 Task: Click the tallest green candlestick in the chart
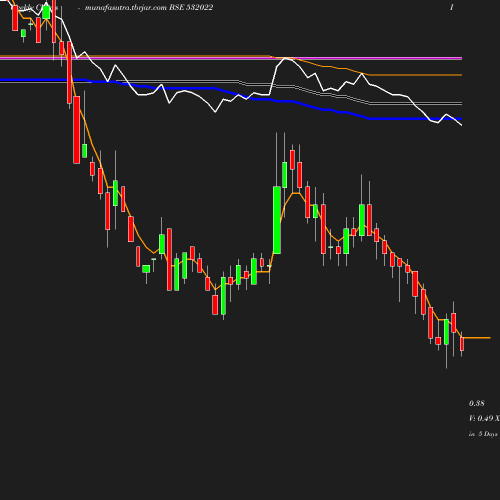[x=277, y=220]
